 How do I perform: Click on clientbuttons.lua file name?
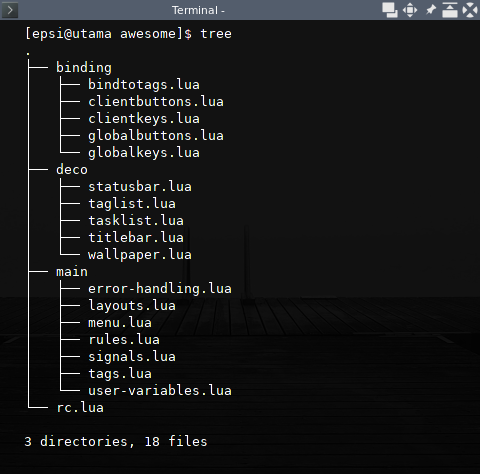click(x=156, y=102)
